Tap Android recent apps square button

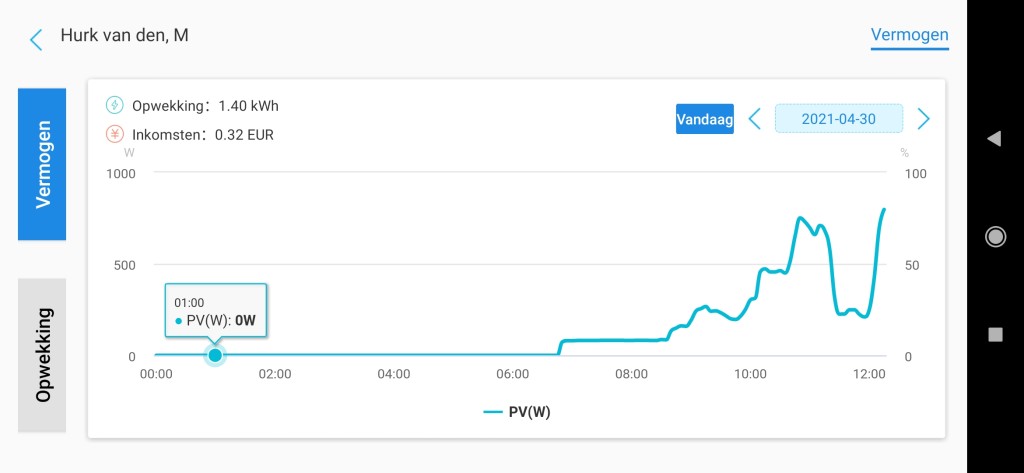(x=995, y=334)
